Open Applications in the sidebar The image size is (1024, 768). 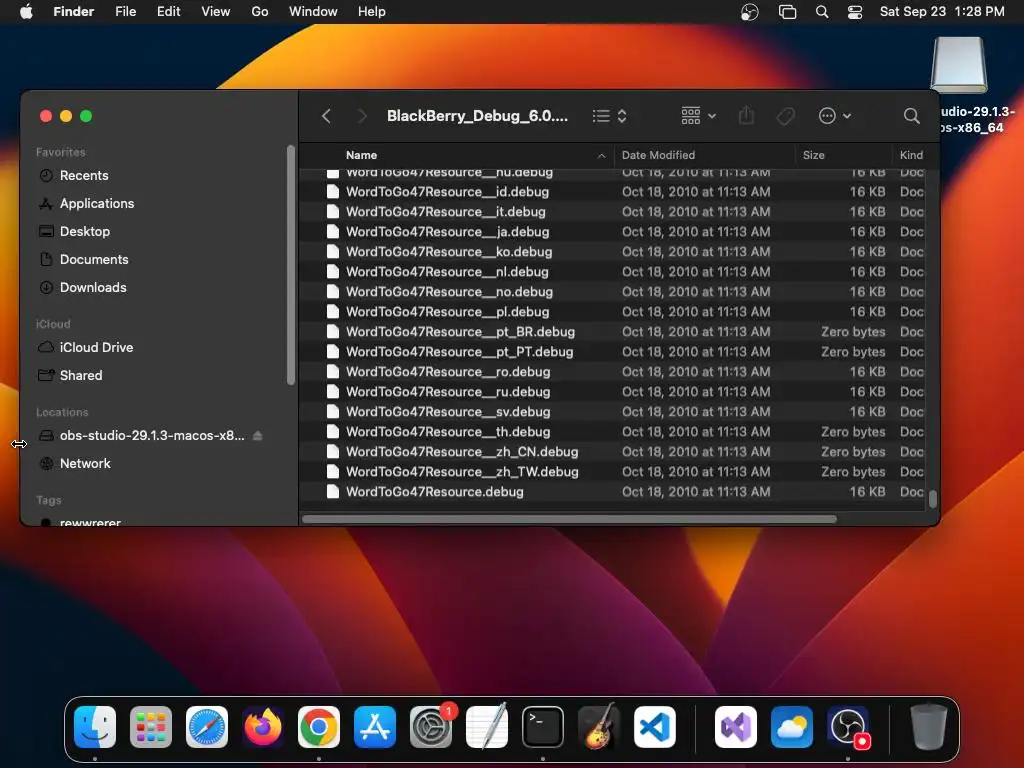click(97, 204)
